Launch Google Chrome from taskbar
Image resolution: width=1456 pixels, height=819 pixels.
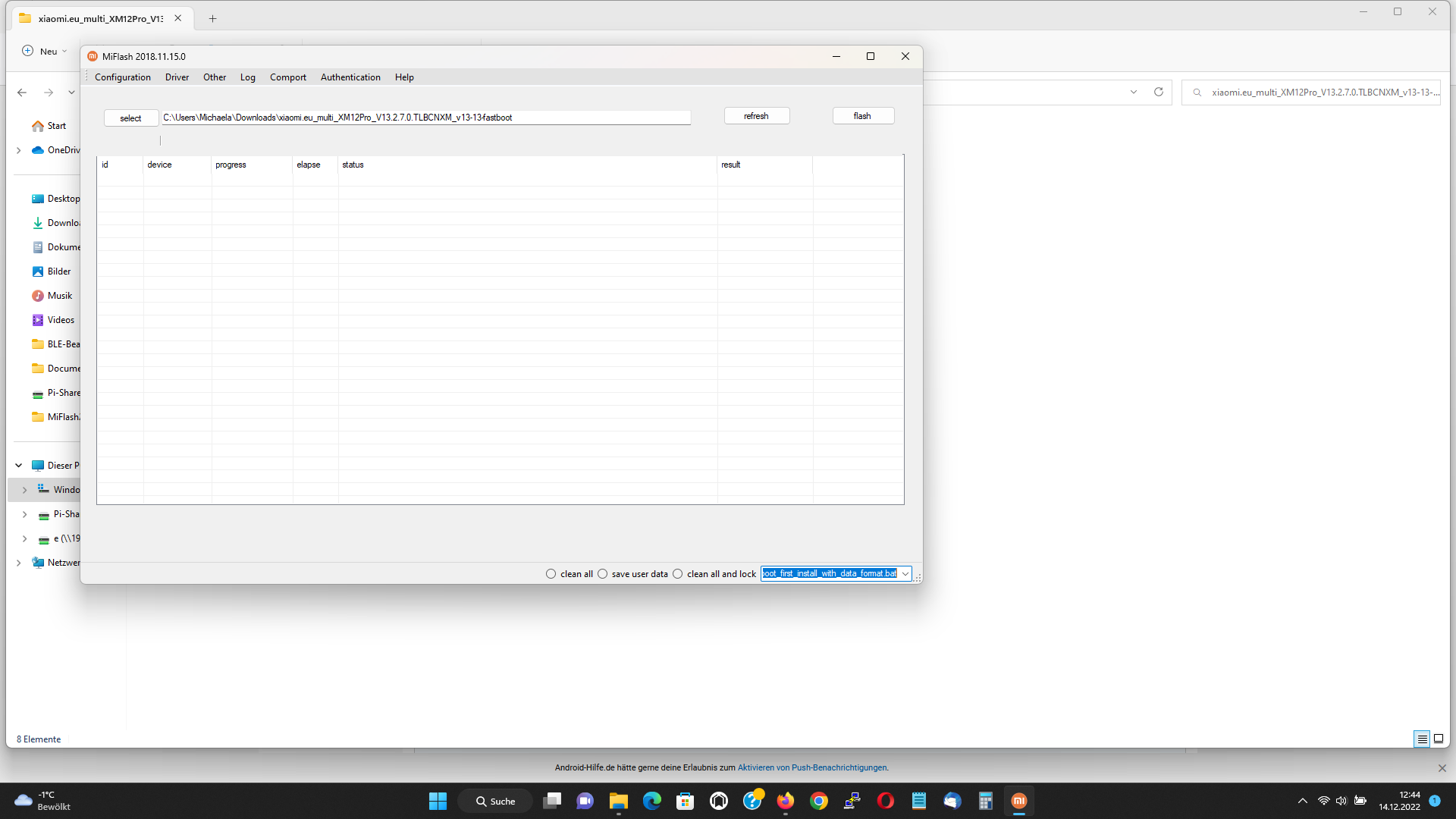click(x=819, y=801)
